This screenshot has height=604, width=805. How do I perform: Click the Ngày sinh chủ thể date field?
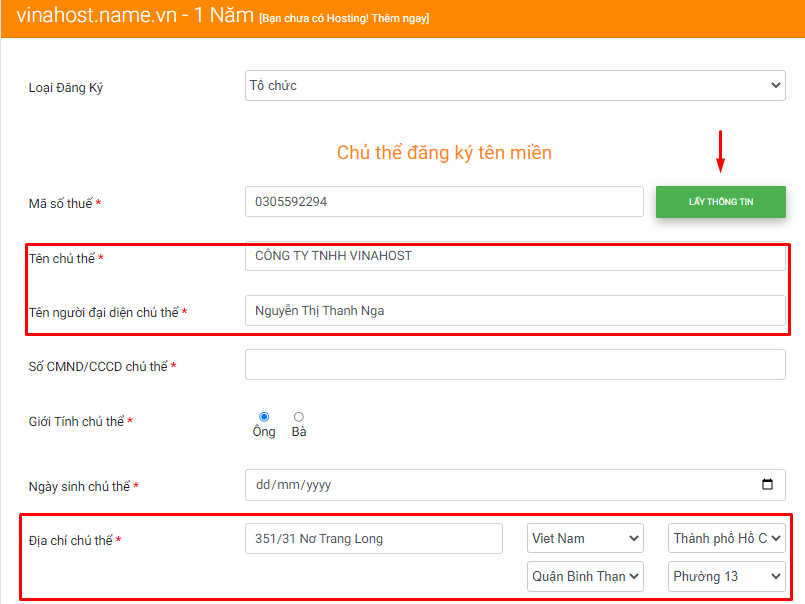515,485
